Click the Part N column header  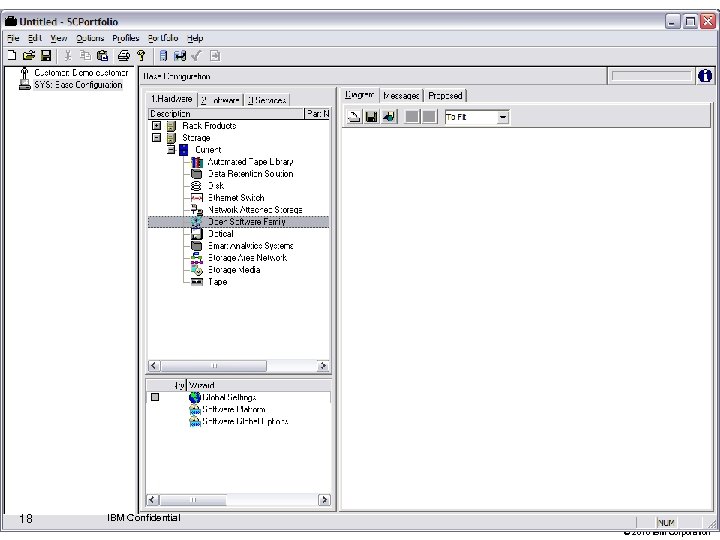317,113
